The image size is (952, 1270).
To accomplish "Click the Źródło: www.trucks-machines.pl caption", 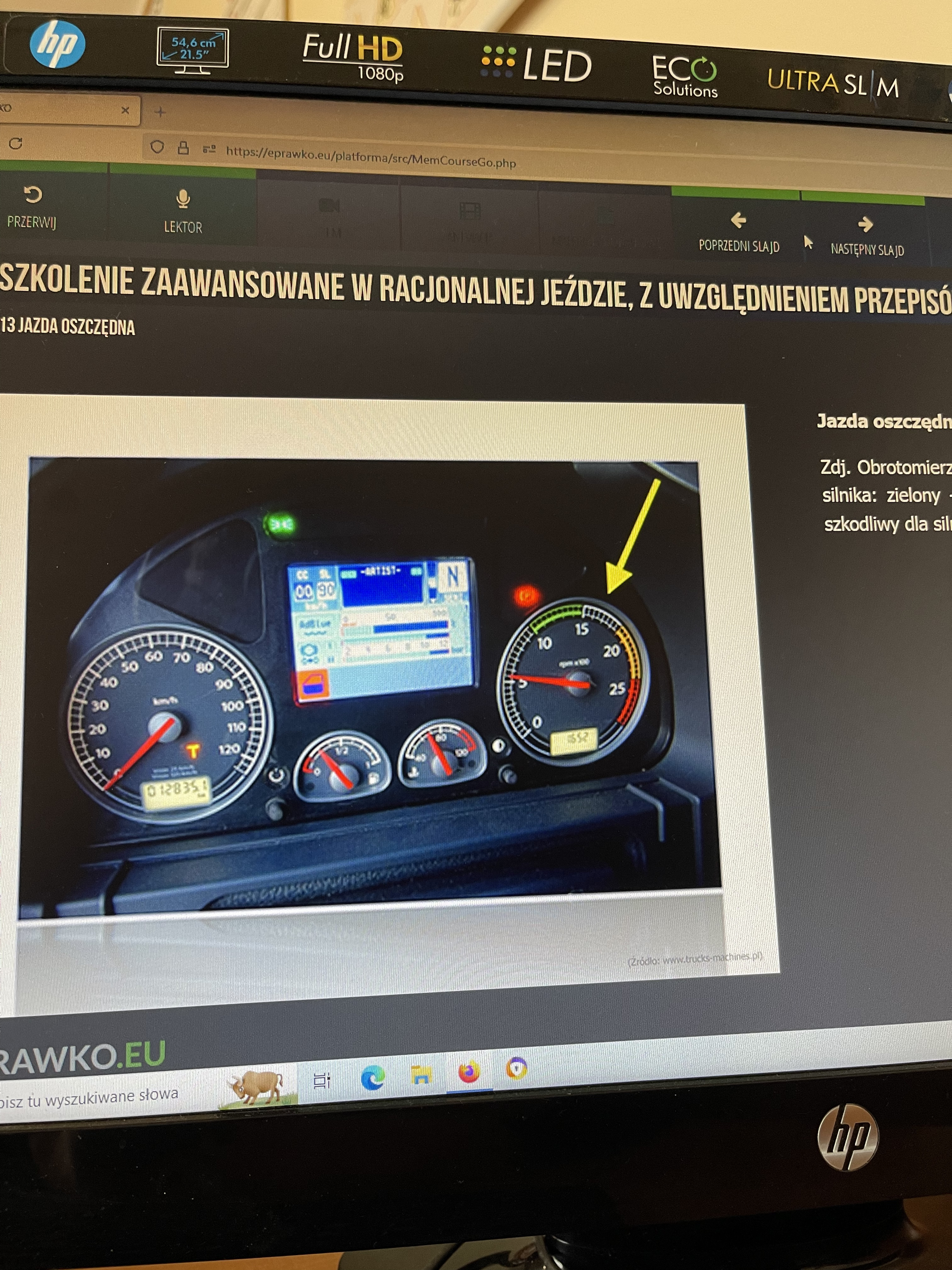I will click(694, 959).
